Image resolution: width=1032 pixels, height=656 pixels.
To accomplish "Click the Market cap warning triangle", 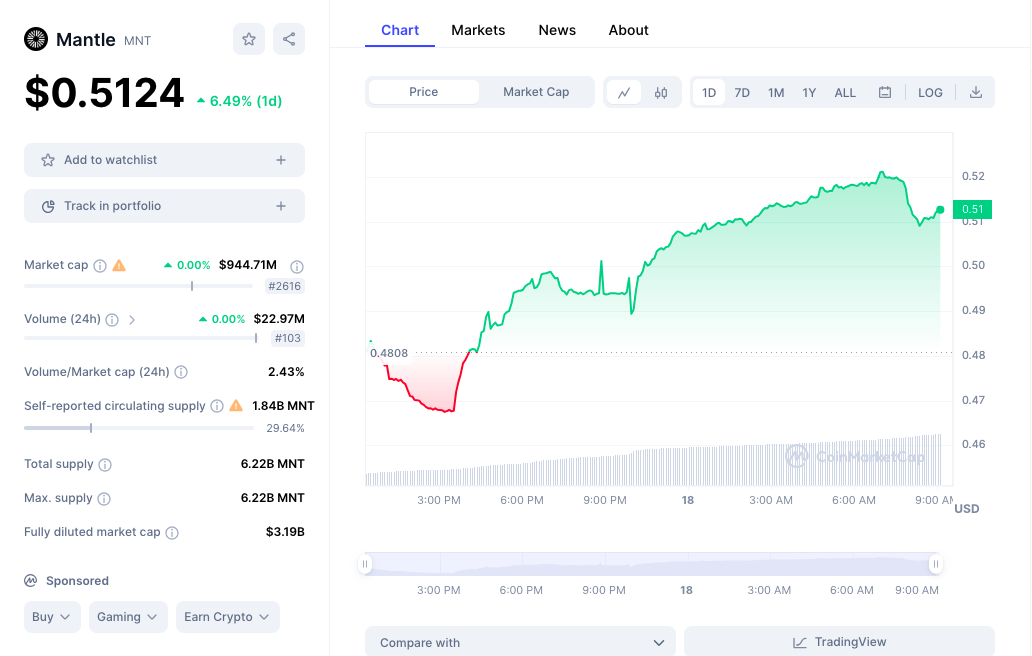I will [119, 265].
